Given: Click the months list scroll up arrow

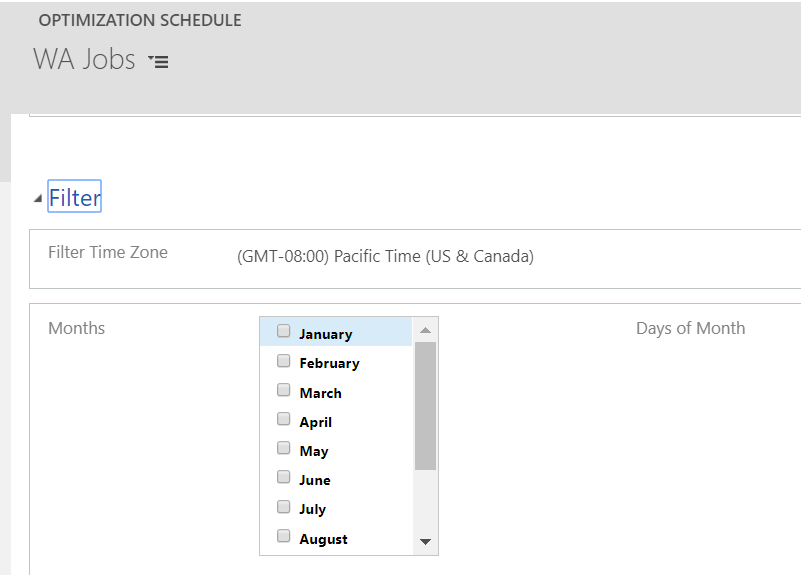Looking at the screenshot, I should (x=425, y=330).
